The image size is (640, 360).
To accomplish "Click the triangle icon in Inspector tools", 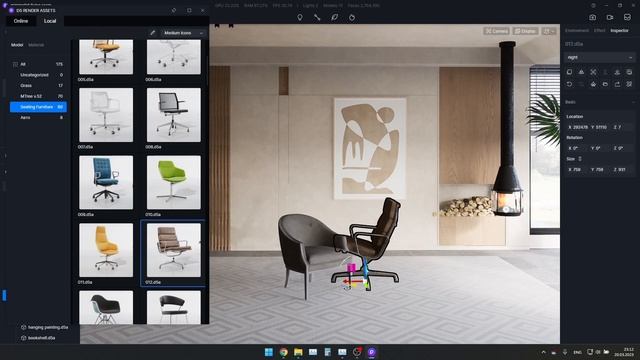I will coord(581,72).
